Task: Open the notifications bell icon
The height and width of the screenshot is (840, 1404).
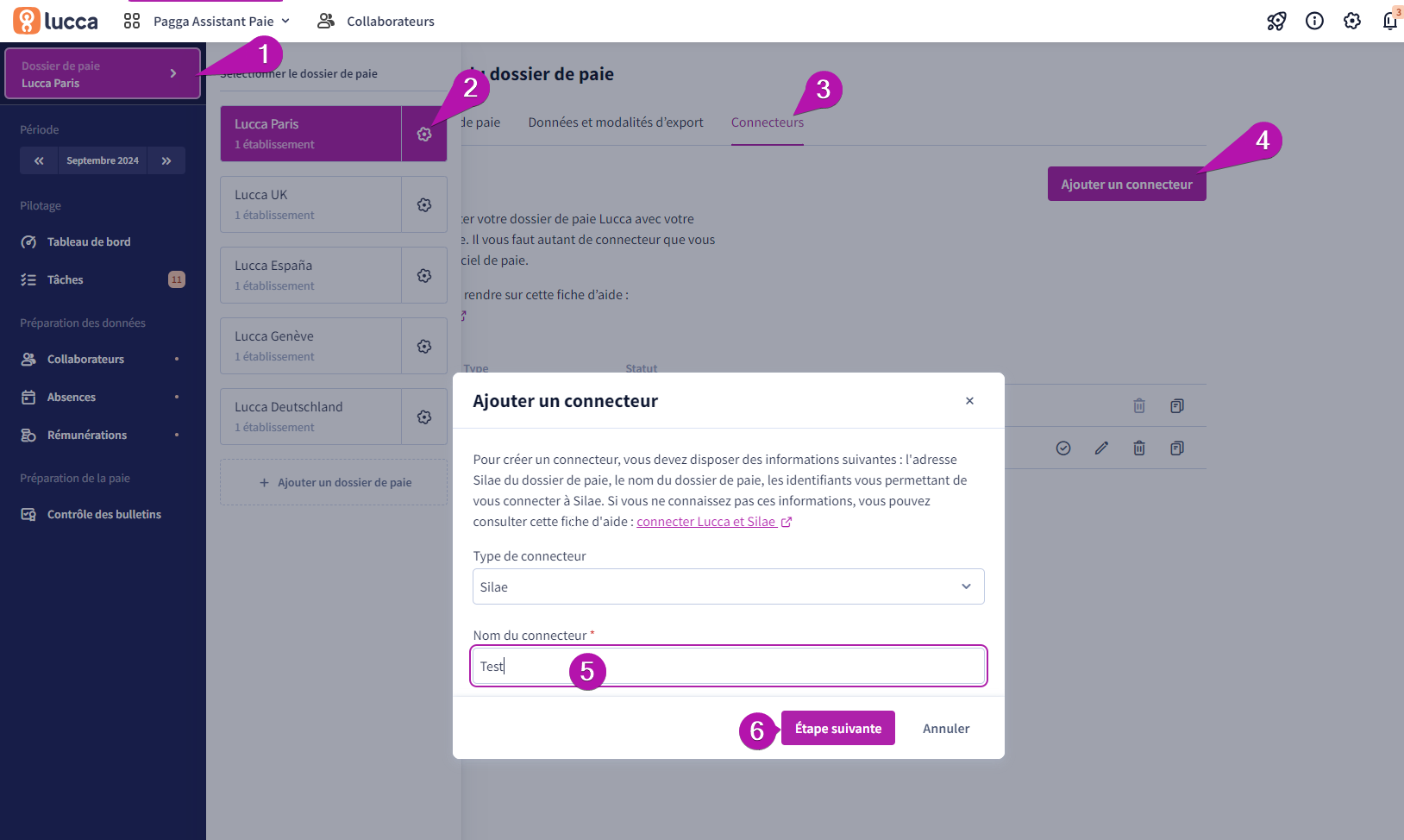Action: point(1389,21)
